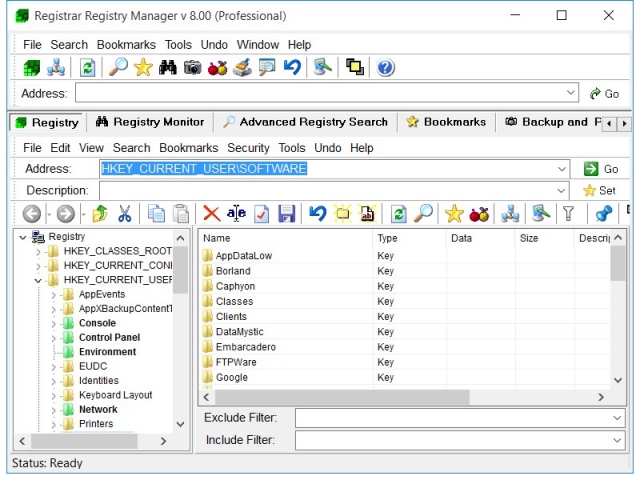Select Keyboard Layout in the tree

[116, 395]
